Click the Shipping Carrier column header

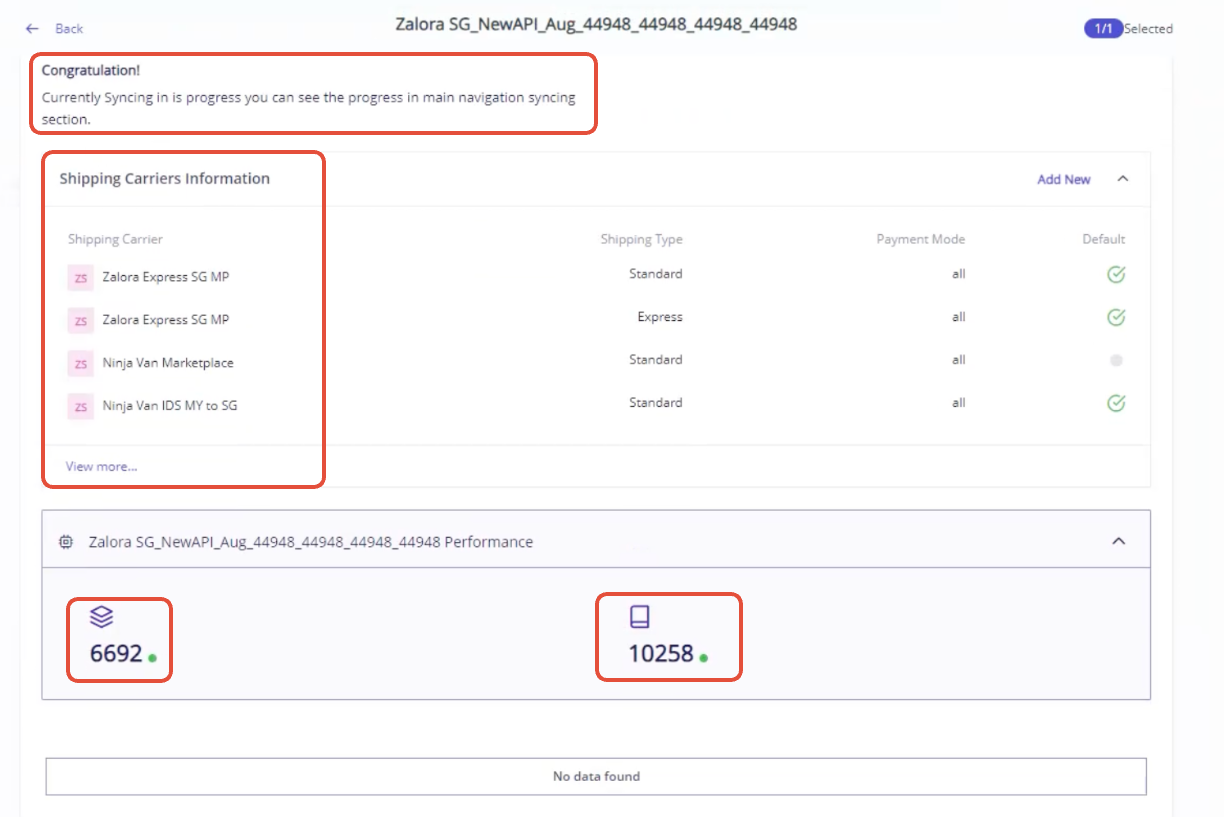[x=115, y=239]
